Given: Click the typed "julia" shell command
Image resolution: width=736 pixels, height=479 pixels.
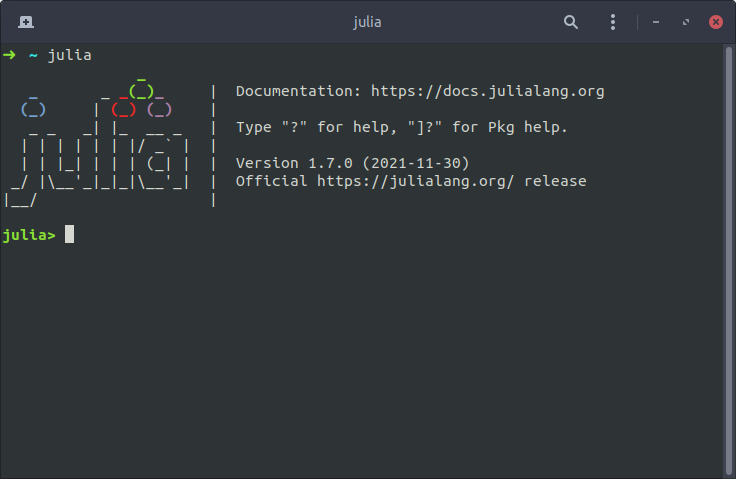Looking at the screenshot, I should (69, 55).
